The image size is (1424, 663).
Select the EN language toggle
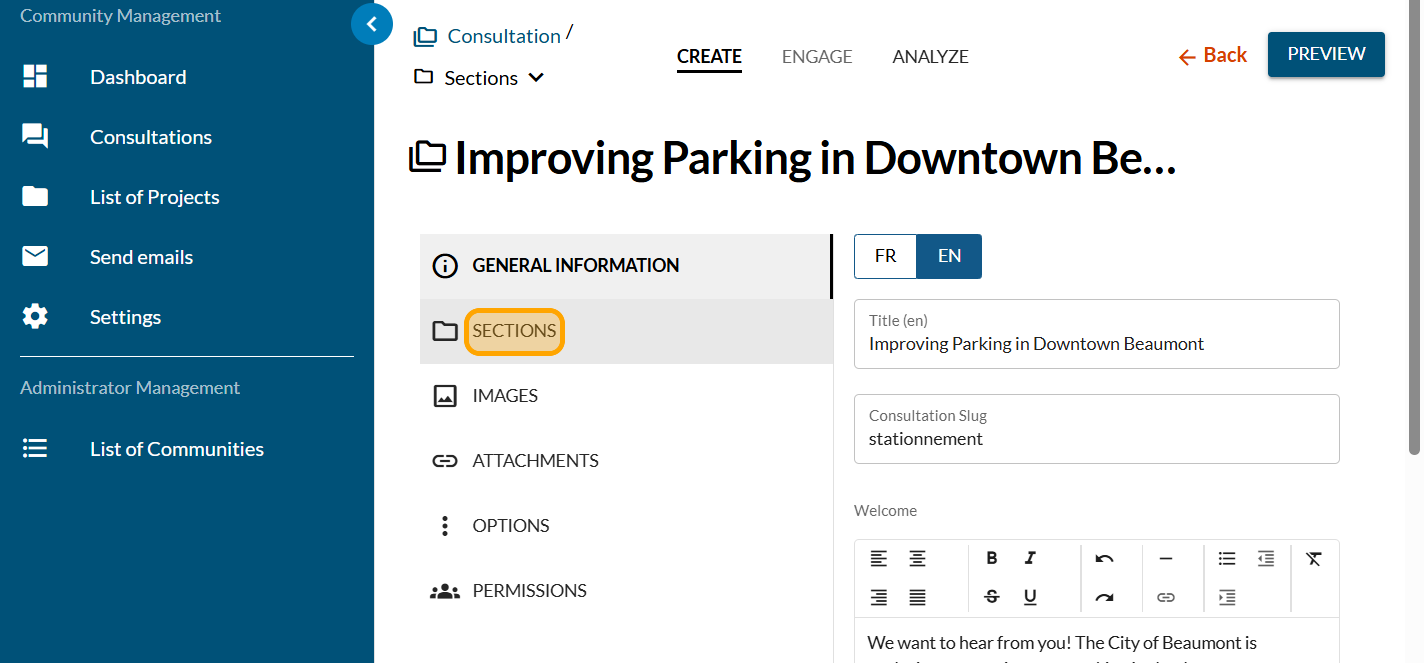click(949, 256)
